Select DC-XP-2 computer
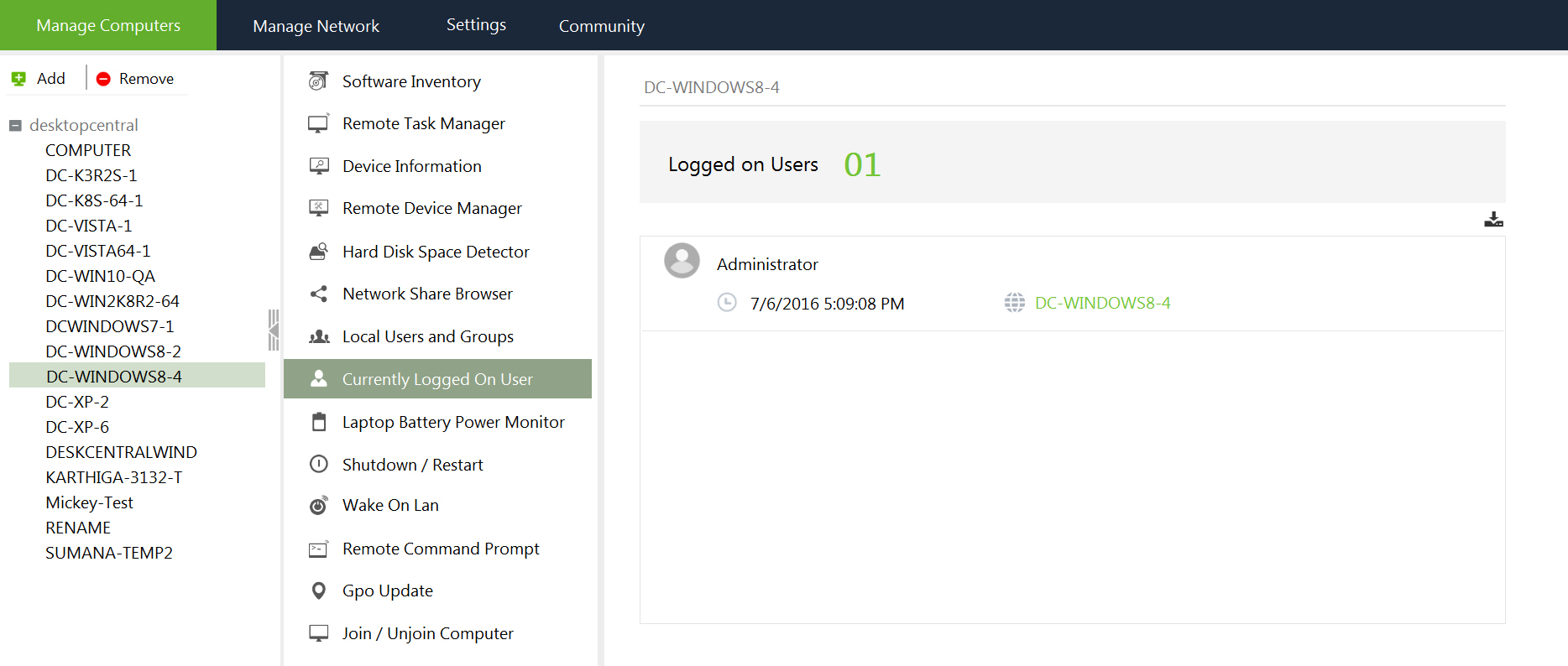1568x666 pixels. pos(77,402)
